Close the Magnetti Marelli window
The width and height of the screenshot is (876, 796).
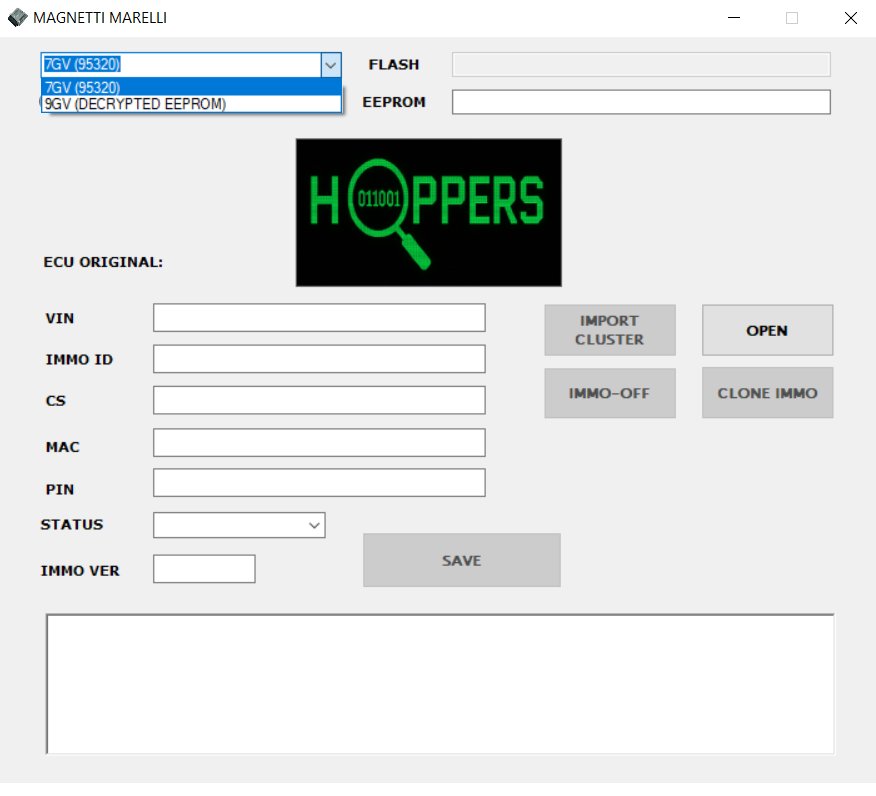pos(851,18)
